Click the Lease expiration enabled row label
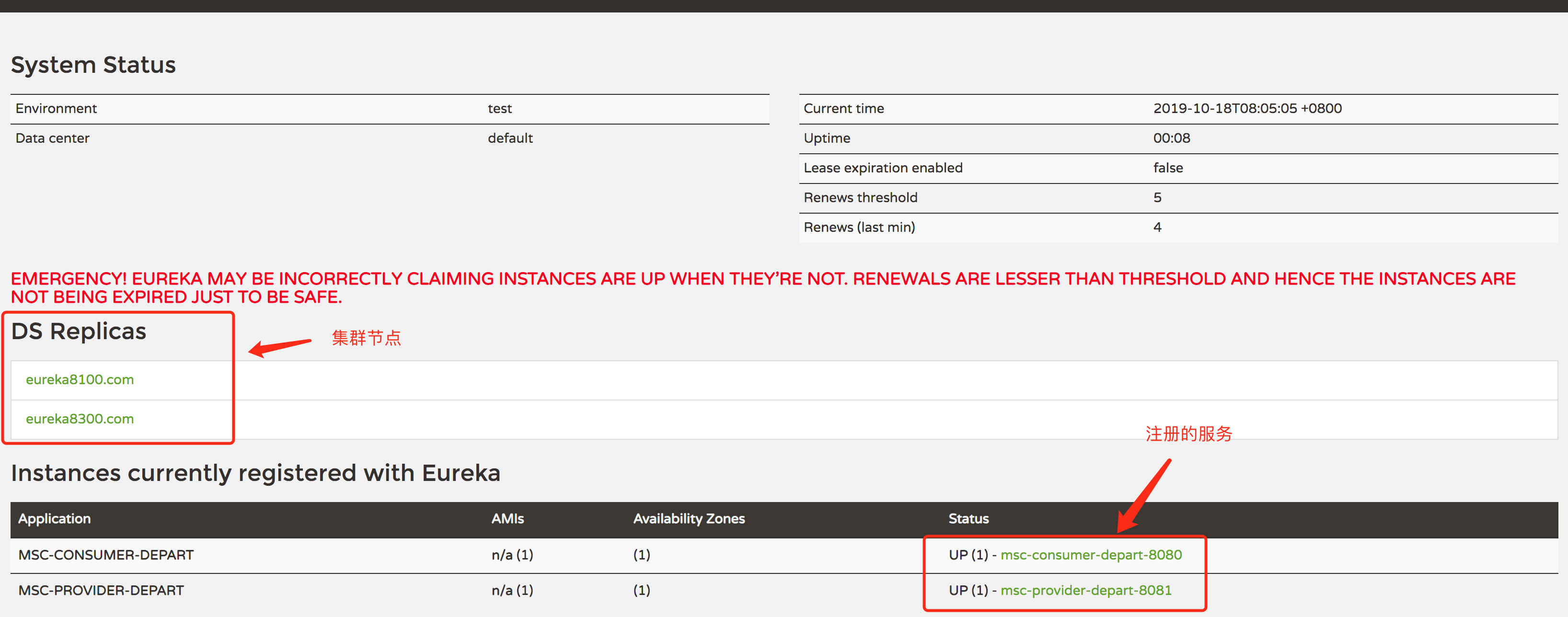 (883, 168)
